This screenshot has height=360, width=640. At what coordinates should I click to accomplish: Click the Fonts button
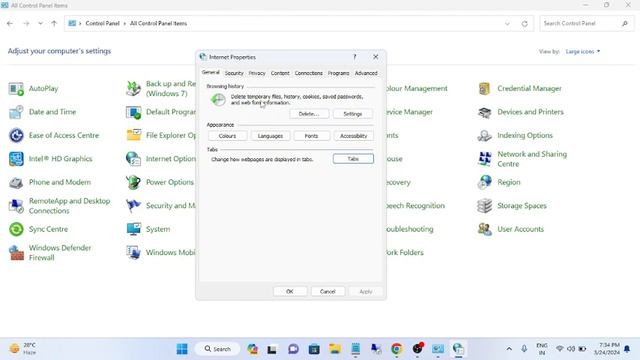[x=311, y=136]
